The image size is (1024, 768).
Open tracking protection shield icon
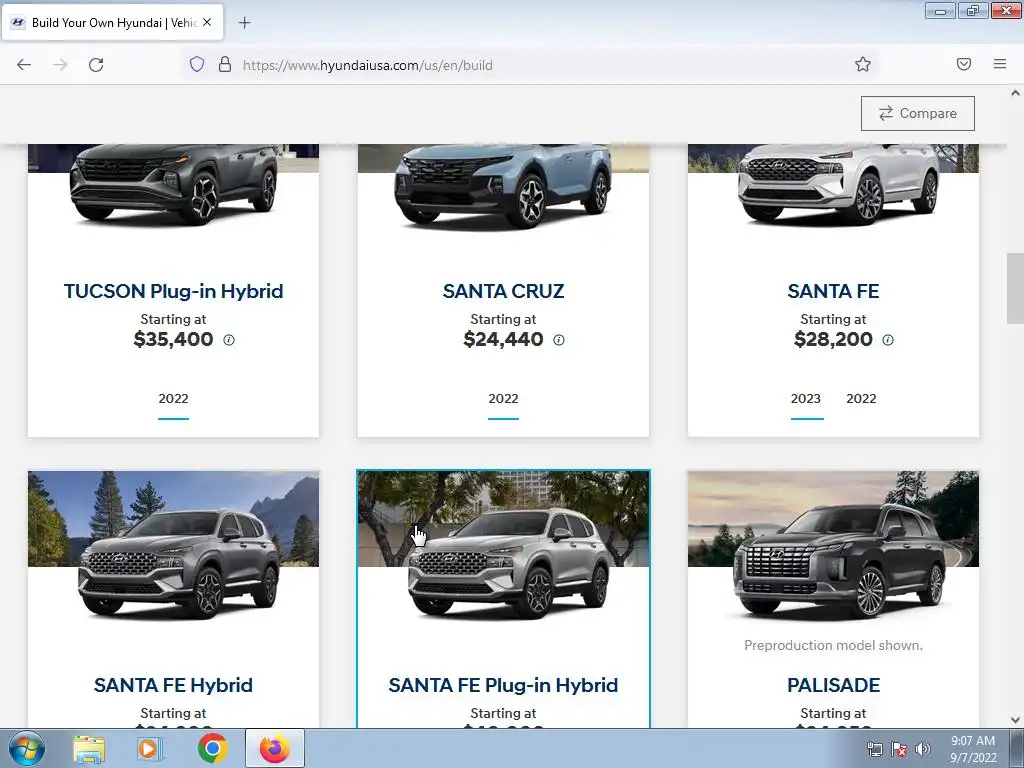197,64
